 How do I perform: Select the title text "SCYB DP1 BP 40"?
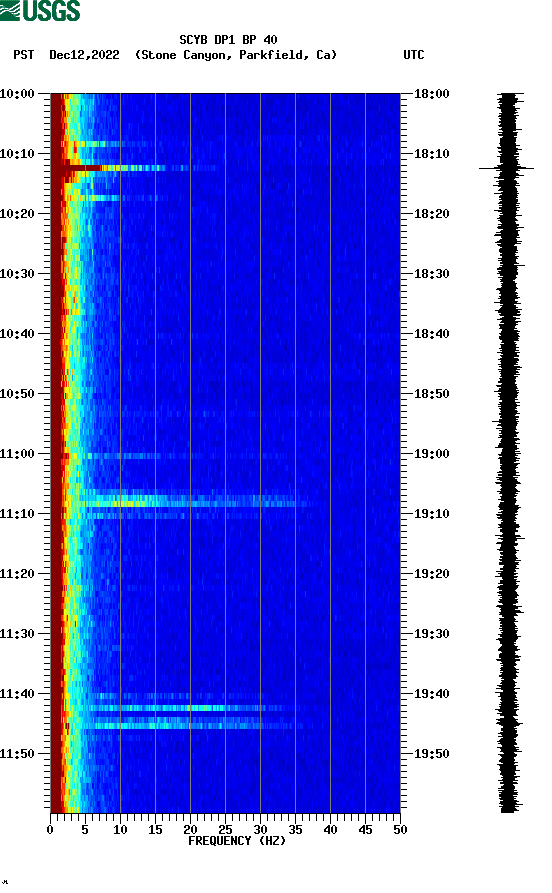(x=228, y=40)
